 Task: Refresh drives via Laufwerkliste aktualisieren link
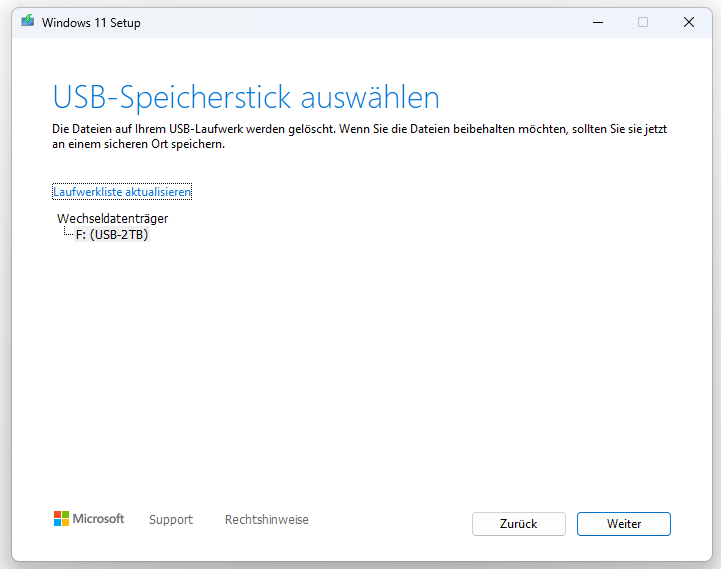tap(122, 192)
